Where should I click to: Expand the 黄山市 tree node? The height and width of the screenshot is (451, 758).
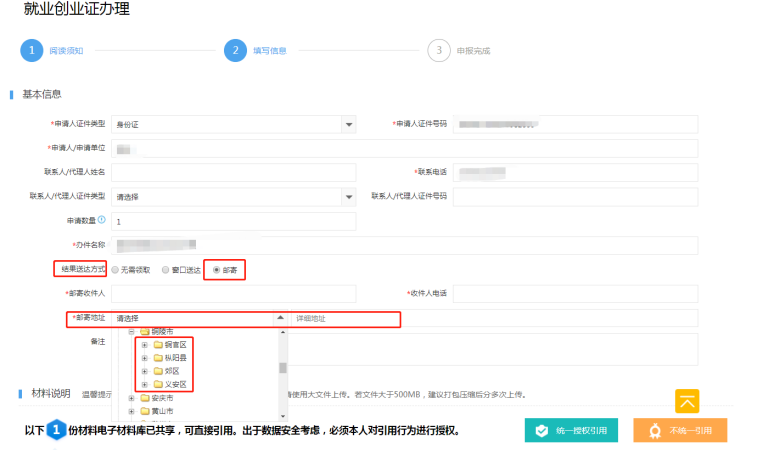(131, 411)
